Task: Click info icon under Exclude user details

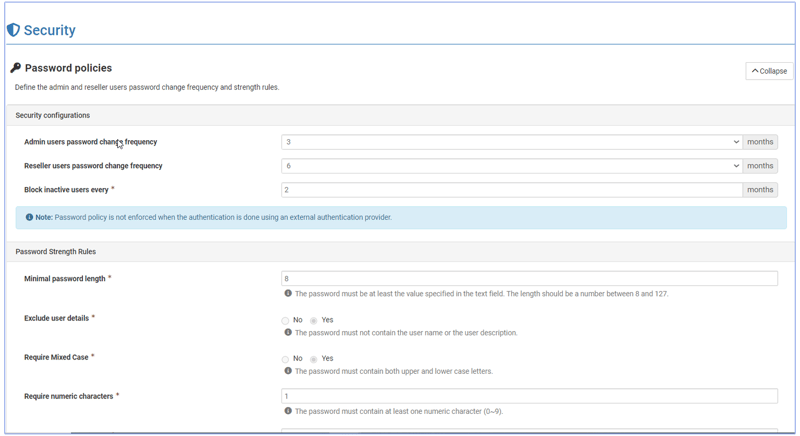Action: coord(288,333)
